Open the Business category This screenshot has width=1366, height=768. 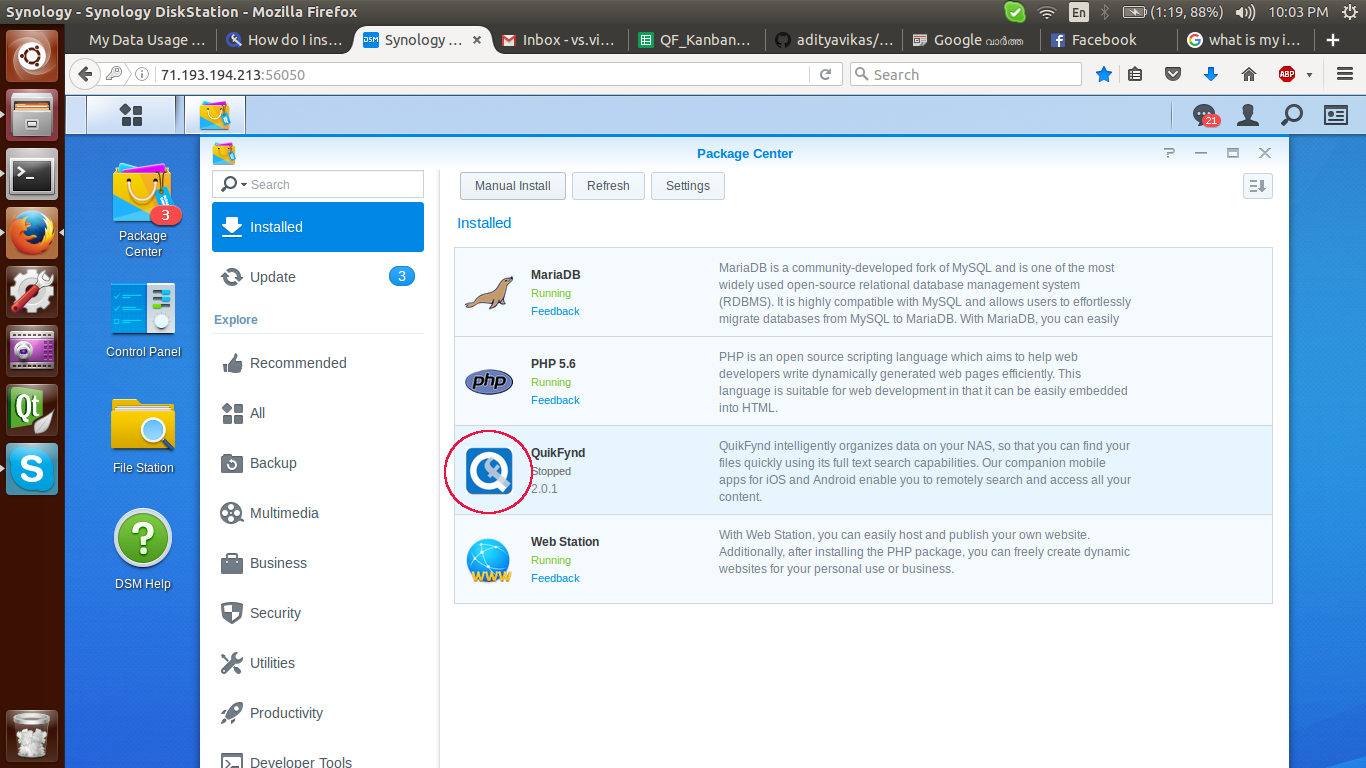point(318,563)
